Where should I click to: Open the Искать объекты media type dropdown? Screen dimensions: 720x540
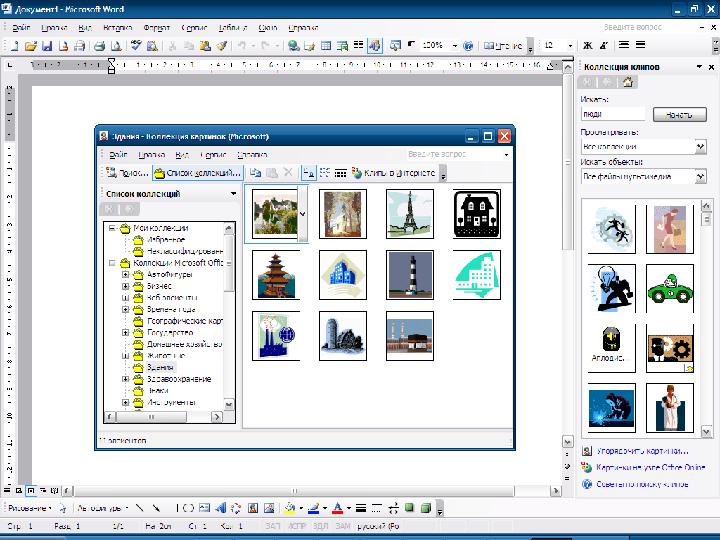click(x=700, y=177)
